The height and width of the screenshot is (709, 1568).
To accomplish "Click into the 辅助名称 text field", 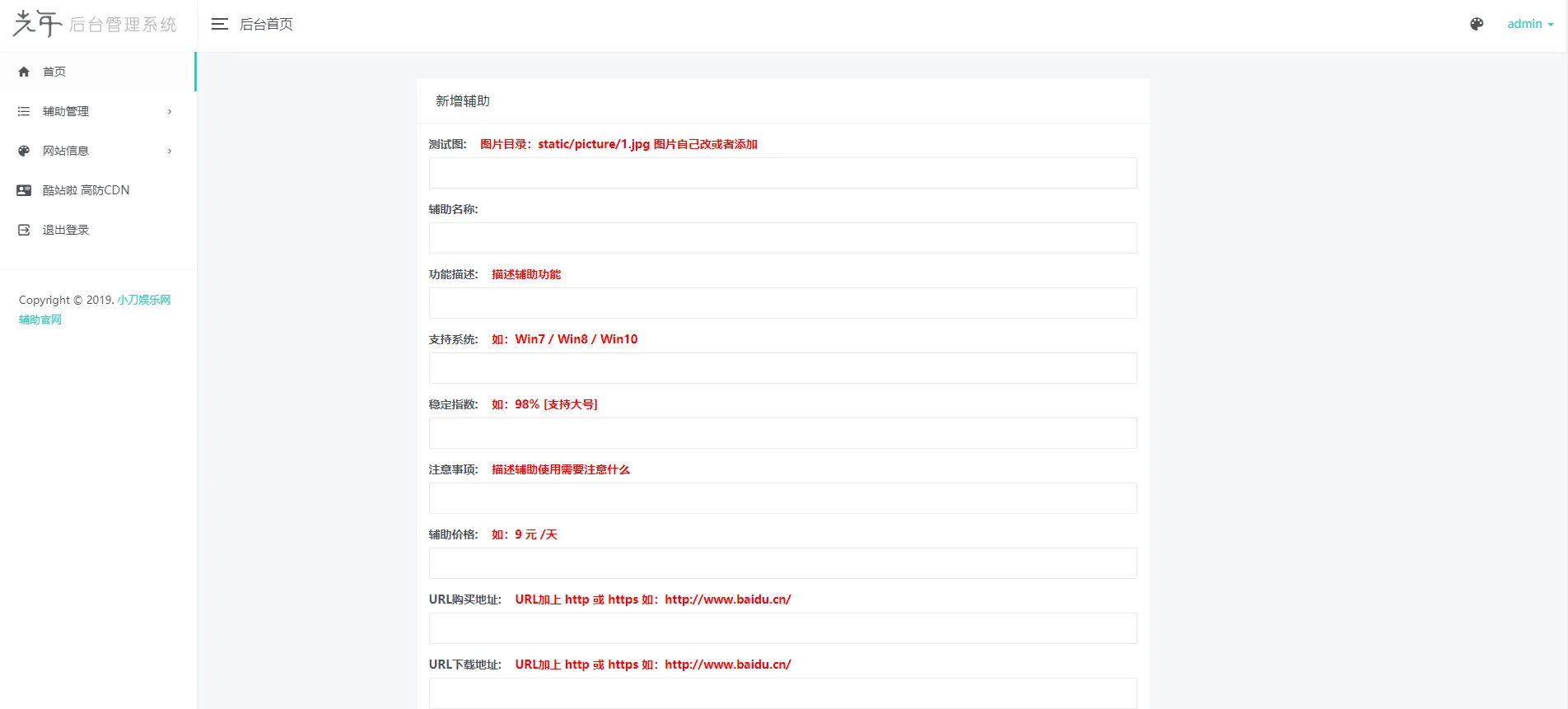I will click(x=782, y=238).
